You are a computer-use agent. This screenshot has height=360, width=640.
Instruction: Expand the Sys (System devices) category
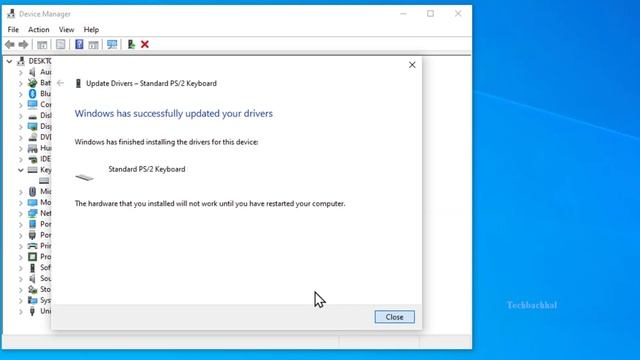click(x=20, y=300)
